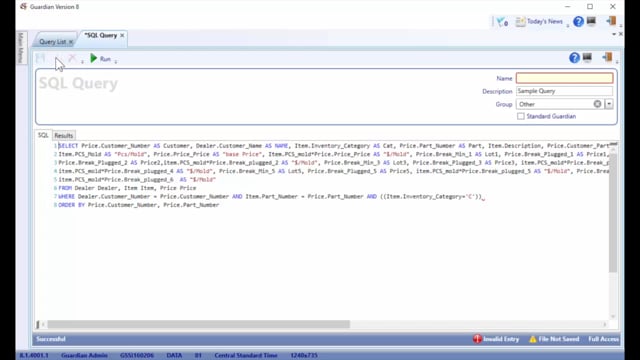Screen dimensions: 640x360
Task: Click the Description field with Sample Query
Action: pos(564,91)
